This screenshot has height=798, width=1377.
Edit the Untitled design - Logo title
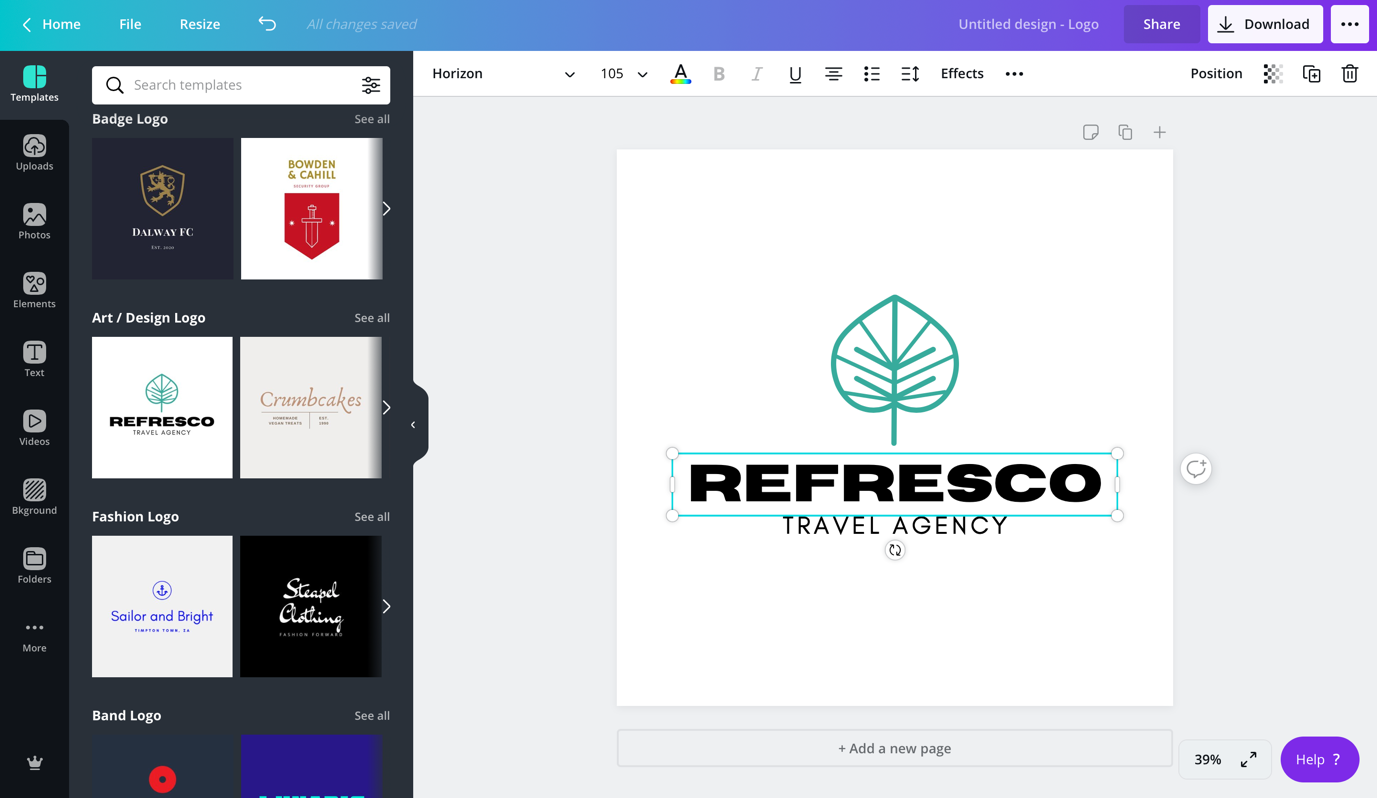tap(1028, 24)
